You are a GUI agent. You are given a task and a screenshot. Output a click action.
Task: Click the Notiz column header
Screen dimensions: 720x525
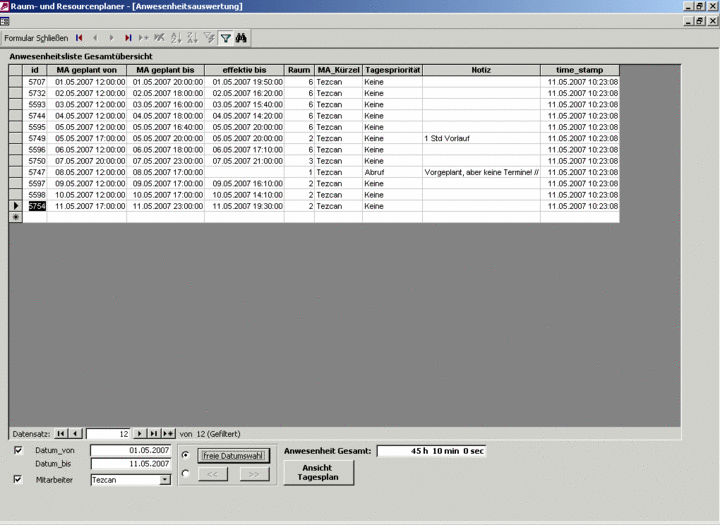481,70
